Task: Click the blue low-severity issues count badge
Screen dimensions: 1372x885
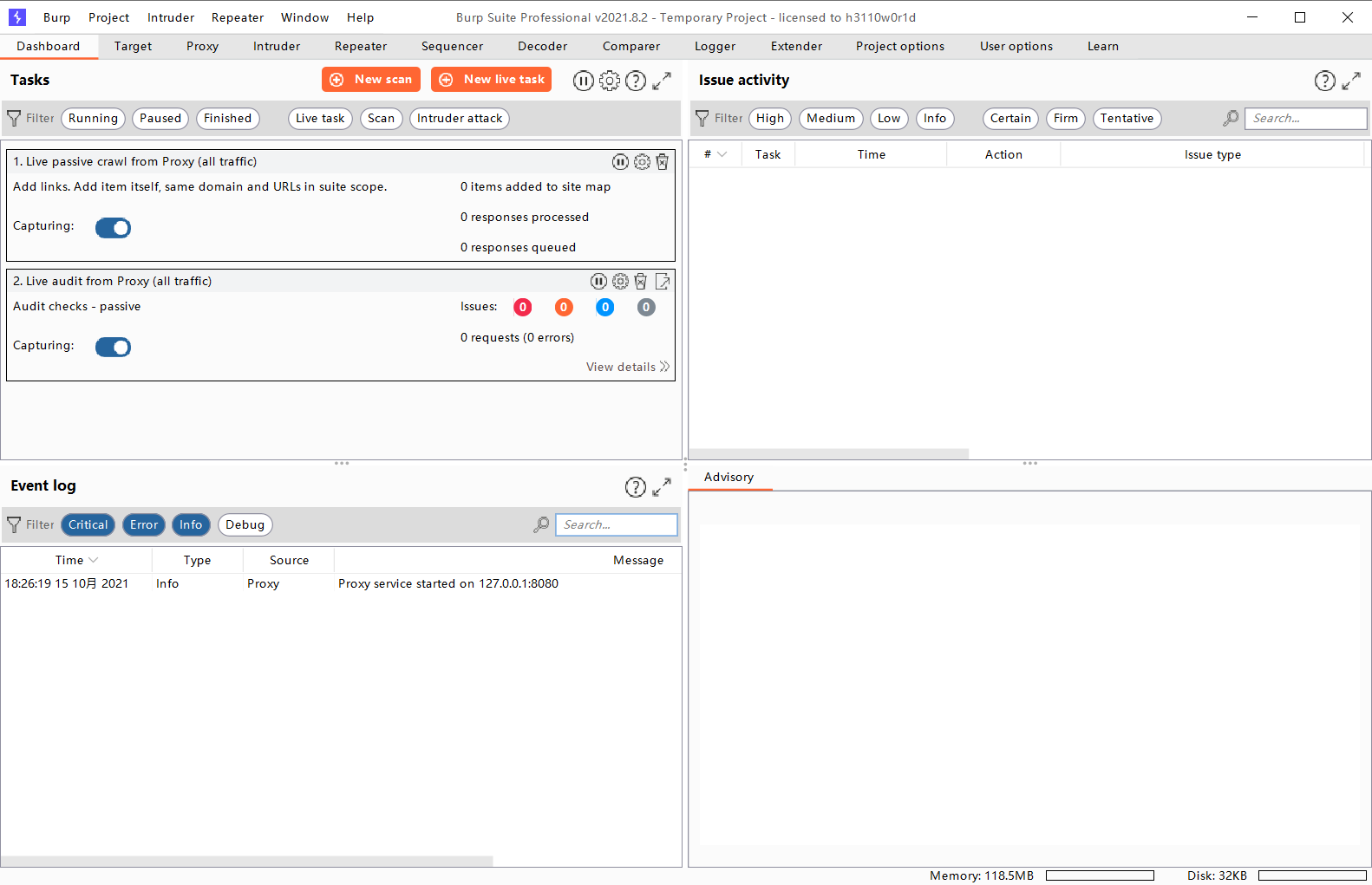Action: pos(605,307)
